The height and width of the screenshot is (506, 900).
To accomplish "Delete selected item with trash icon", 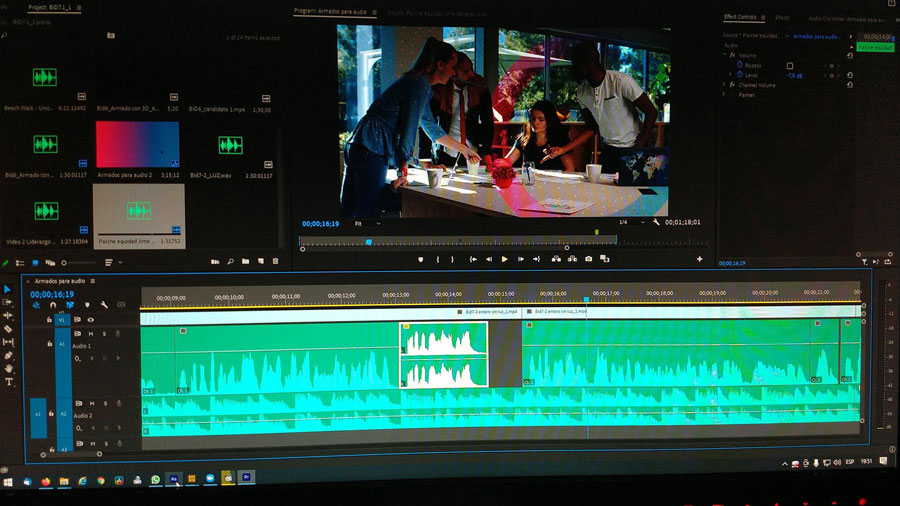I will (276, 262).
